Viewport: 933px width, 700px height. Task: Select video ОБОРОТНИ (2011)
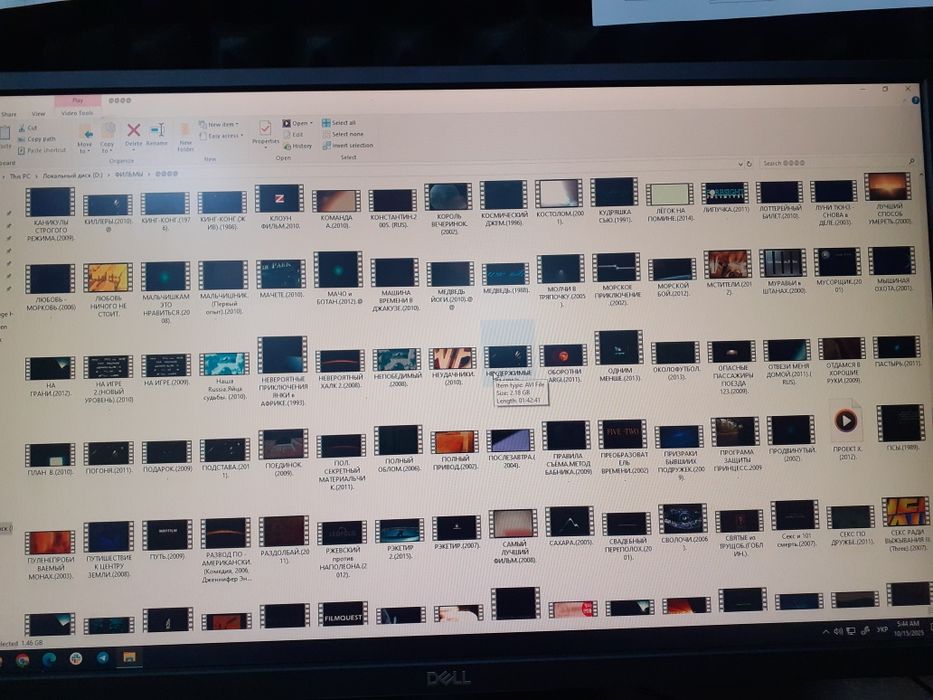(x=563, y=363)
